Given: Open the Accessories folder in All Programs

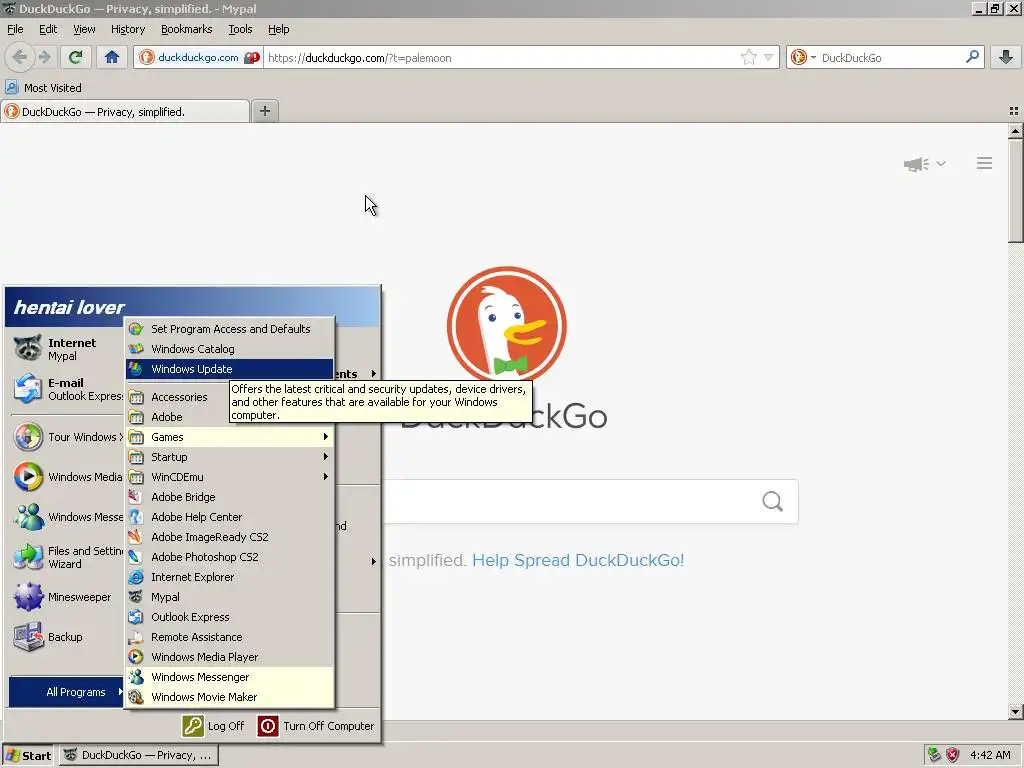Looking at the screenshot, I should point(177,397).
